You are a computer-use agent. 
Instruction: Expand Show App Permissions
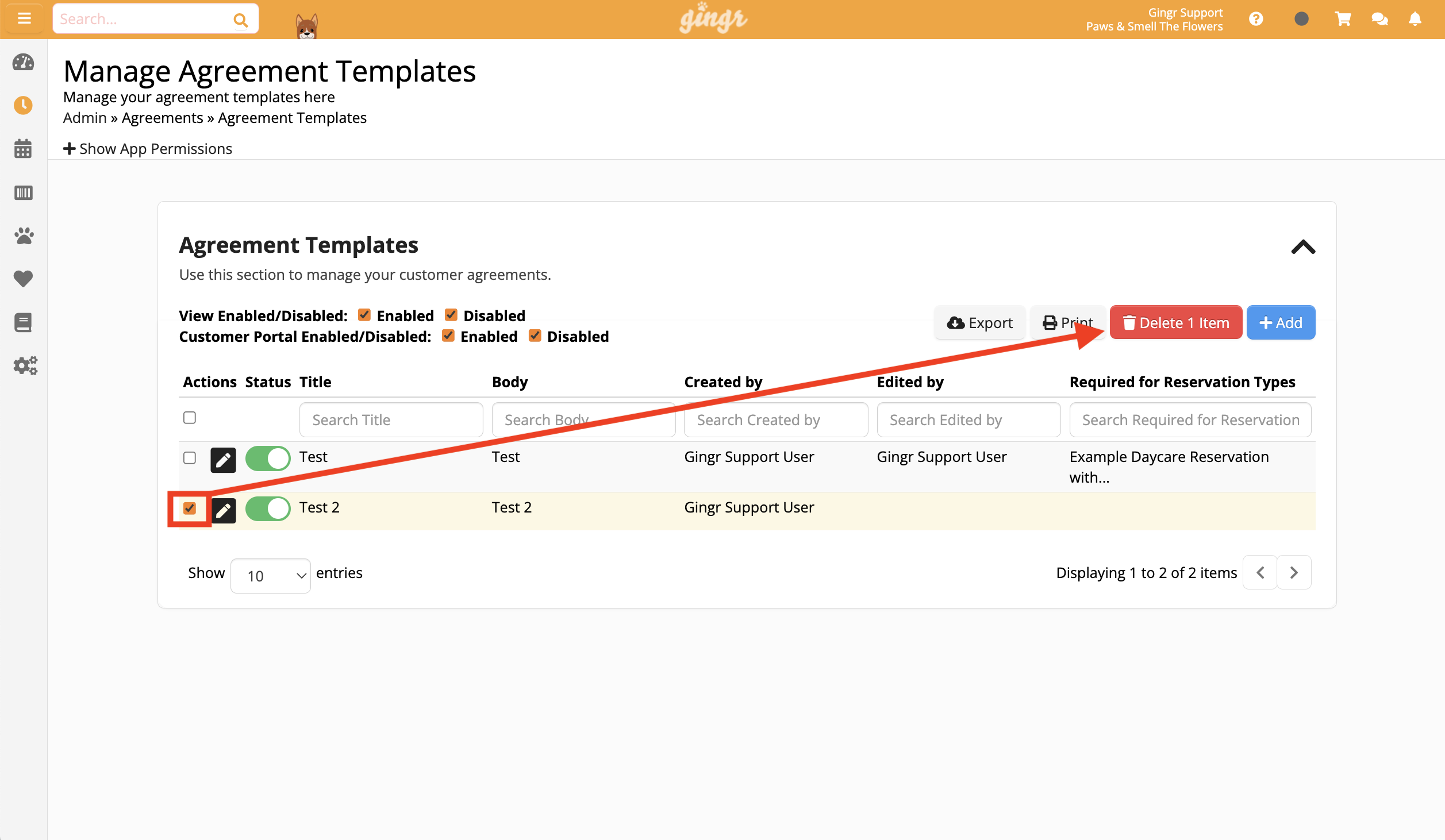coord(148,149)
